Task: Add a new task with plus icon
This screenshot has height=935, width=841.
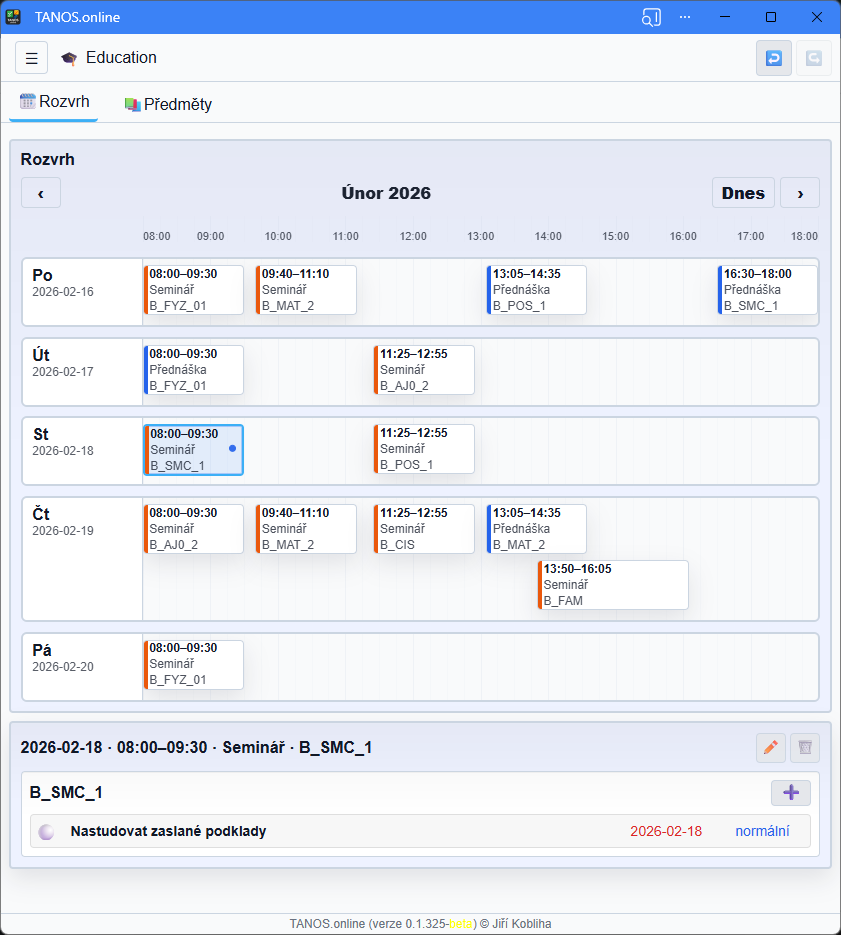Action: 790,793
